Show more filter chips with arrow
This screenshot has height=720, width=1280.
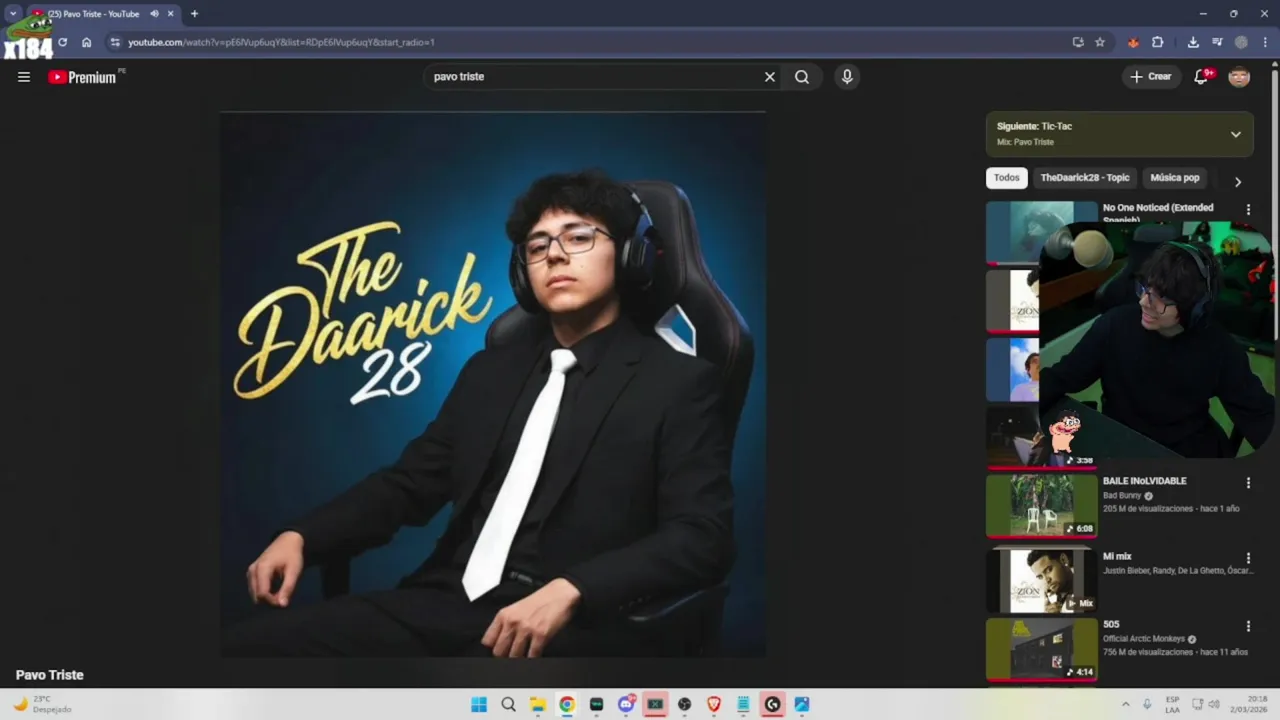coord(1237,181)
